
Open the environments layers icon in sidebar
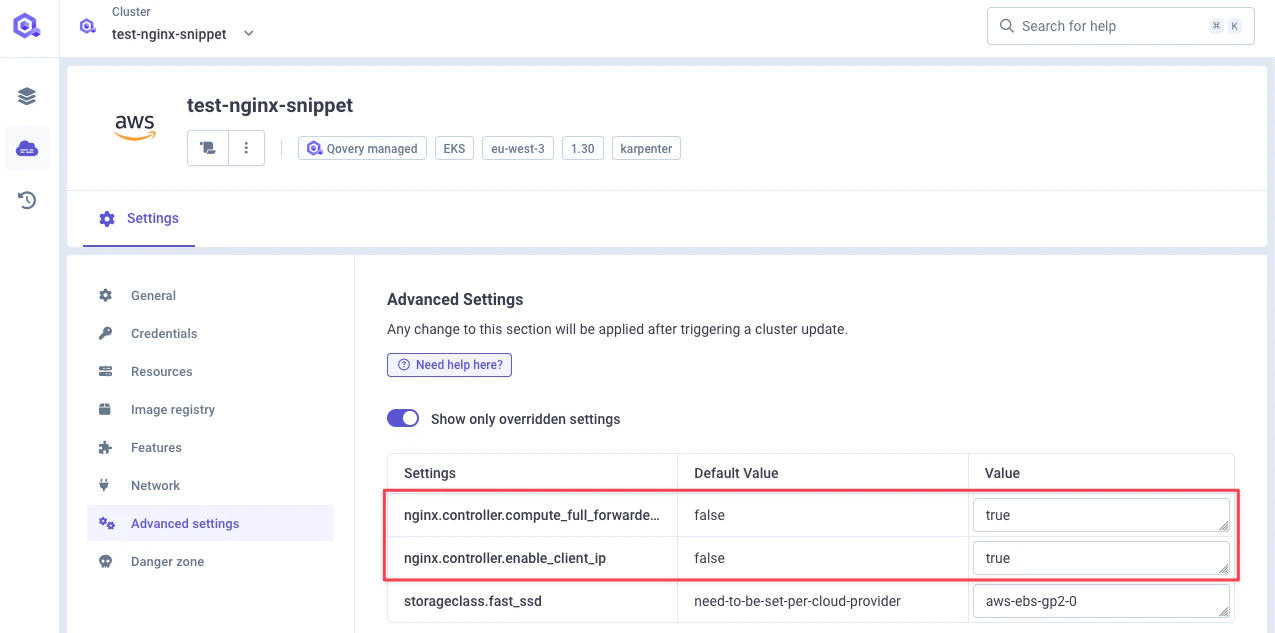click(x=27, y=96)
